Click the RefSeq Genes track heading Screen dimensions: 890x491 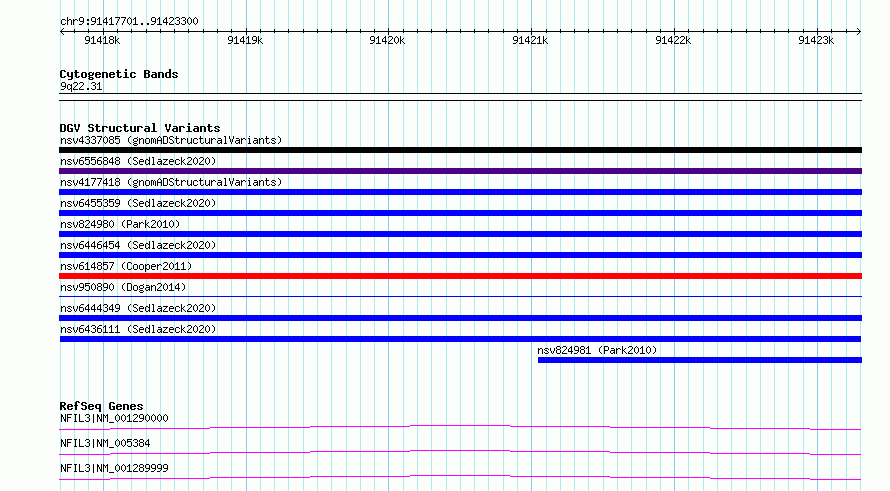(x=101, y=406)
